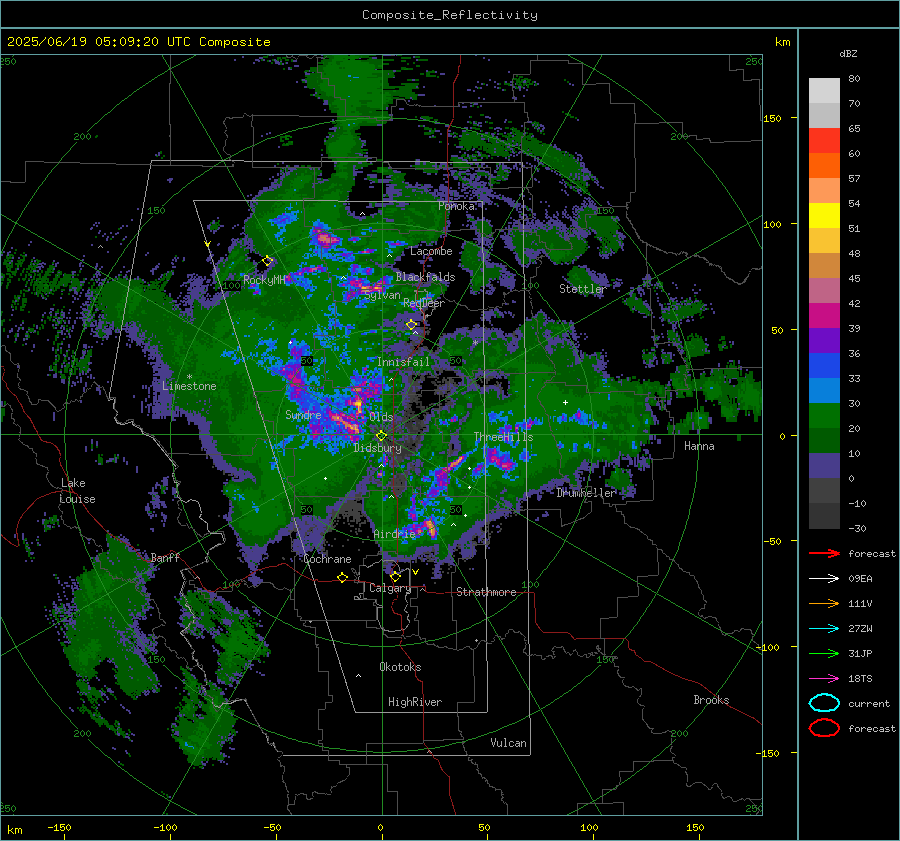The width and height of the screenshot is (900, 841).
Task: Select the blue 33-36 dBZ swatch
Action: 824,366
